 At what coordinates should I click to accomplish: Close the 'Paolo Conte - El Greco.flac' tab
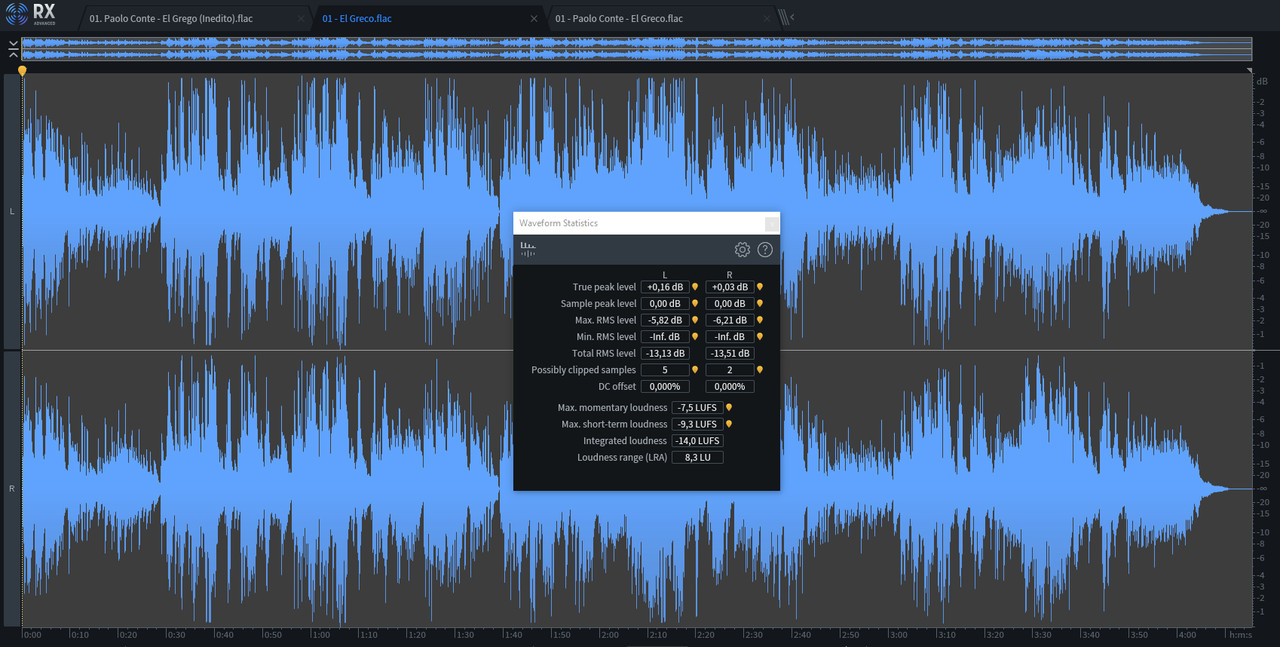click(766, 18)
